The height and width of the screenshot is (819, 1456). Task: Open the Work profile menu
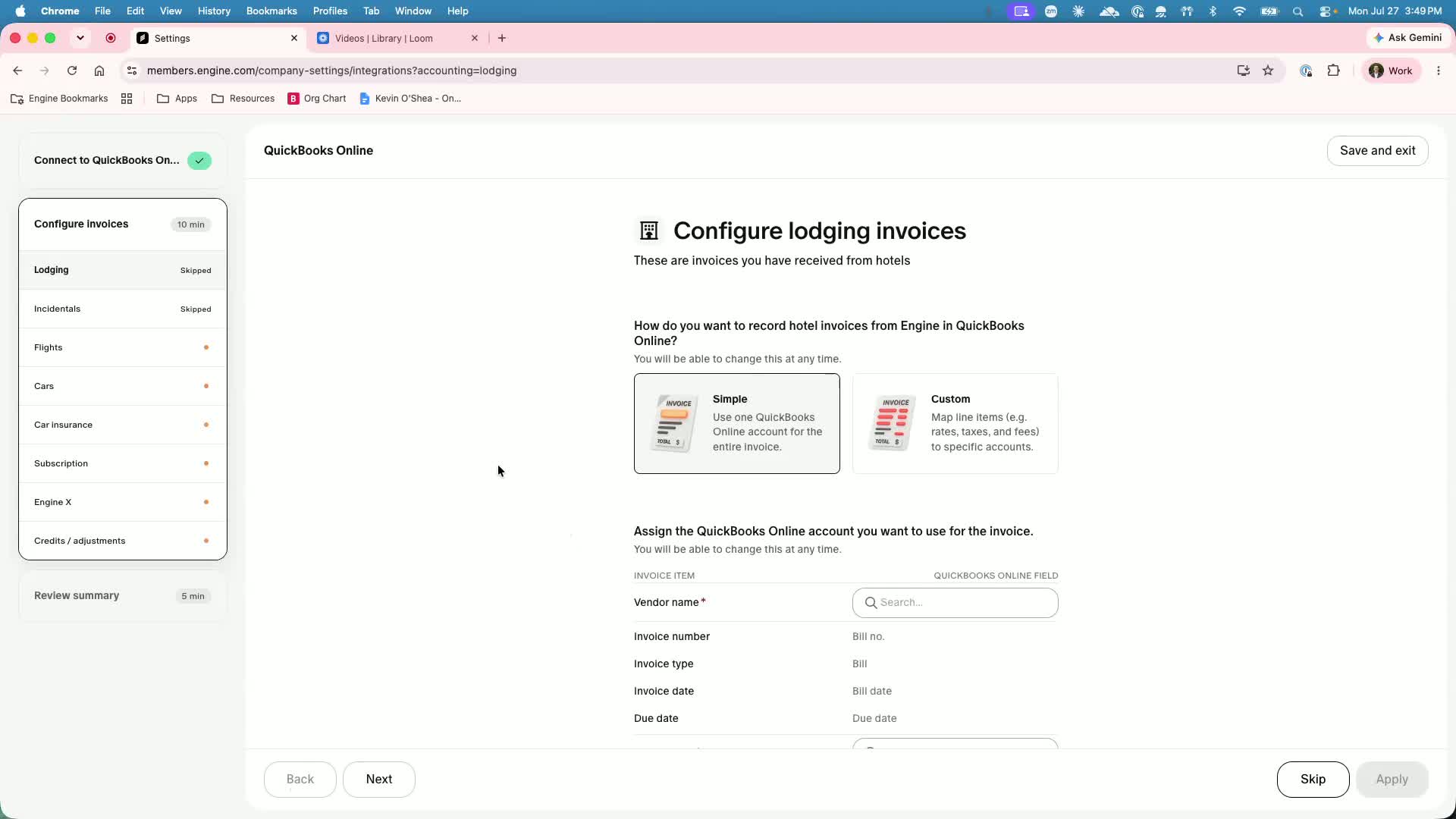[1392, 71]
